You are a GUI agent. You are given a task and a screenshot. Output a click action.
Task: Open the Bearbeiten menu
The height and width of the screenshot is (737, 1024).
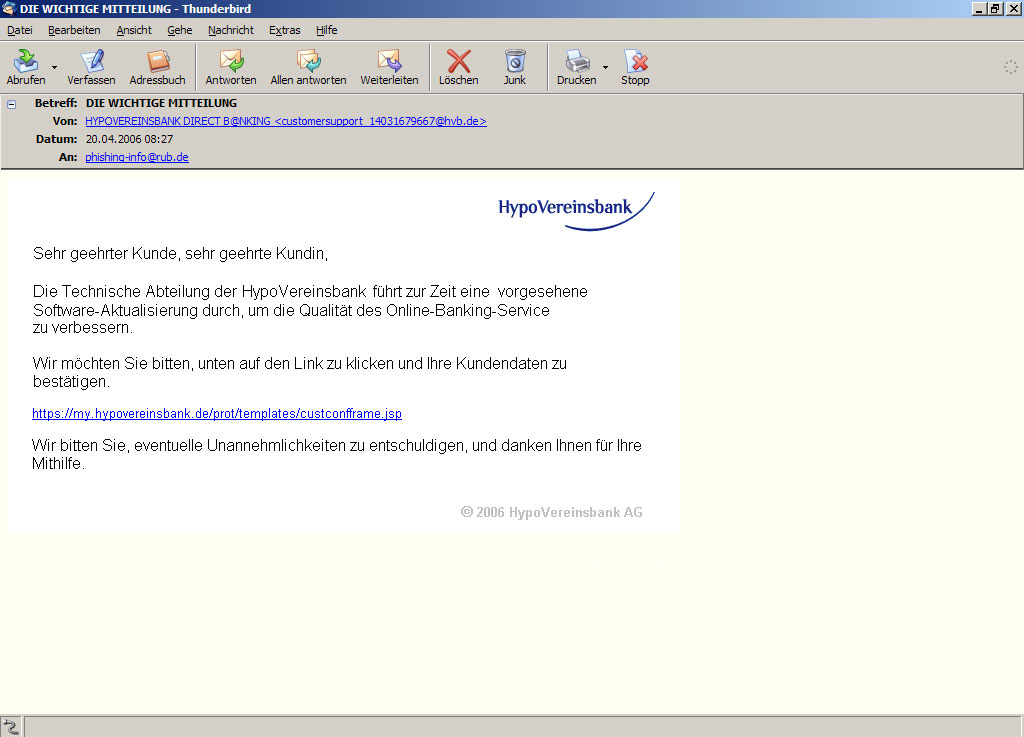click(x=74, y=30)
